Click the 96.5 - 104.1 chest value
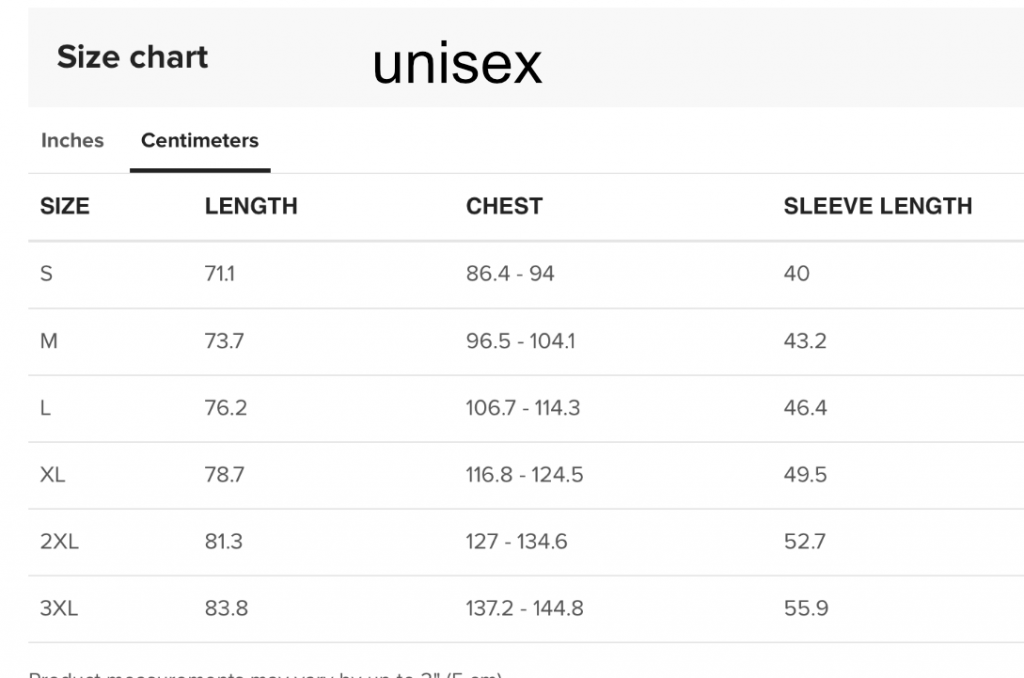This screenshot has width=1024, height=678. (520, 341)
